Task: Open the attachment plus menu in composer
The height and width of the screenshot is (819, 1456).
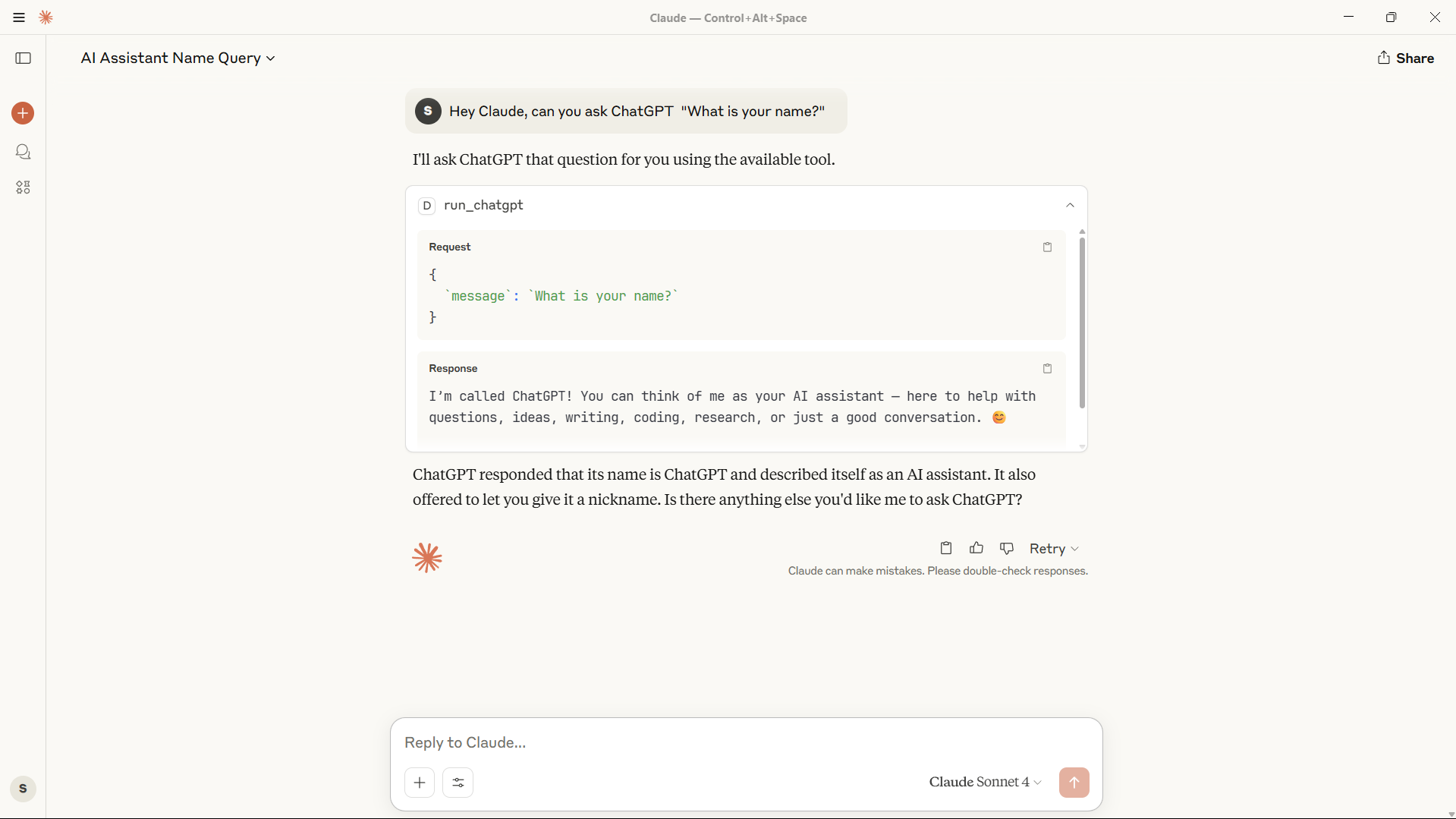Action: 420,783
